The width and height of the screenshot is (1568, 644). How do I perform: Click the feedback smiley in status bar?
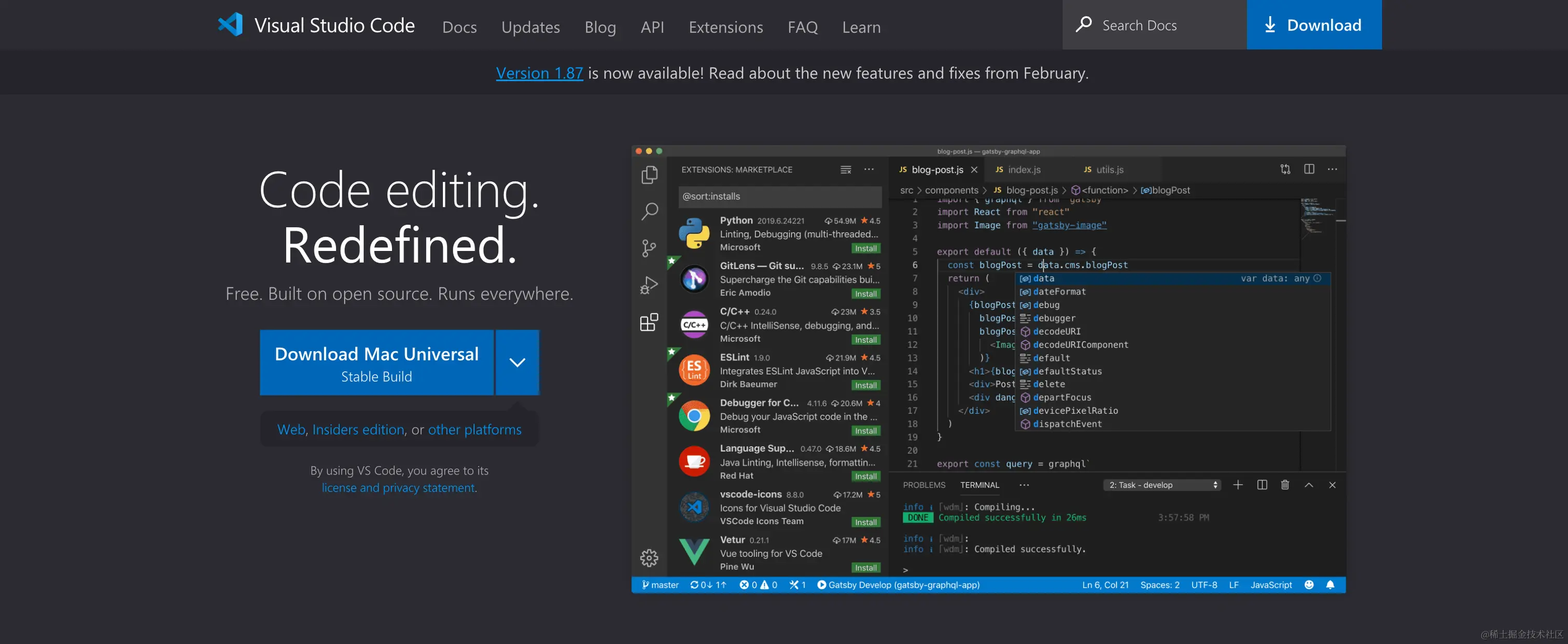[1309, 585]
